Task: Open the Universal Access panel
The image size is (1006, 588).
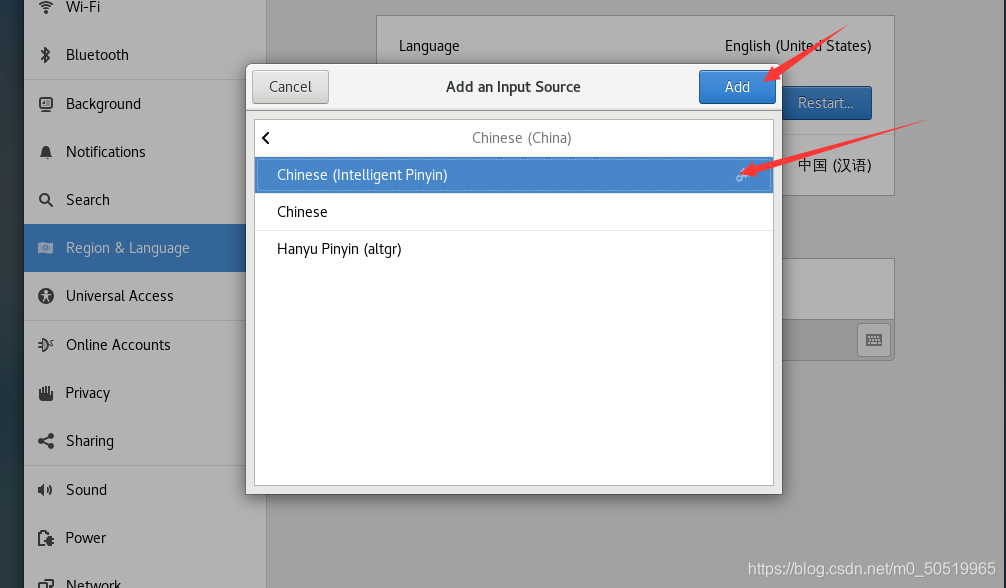Action: [145, 296]
